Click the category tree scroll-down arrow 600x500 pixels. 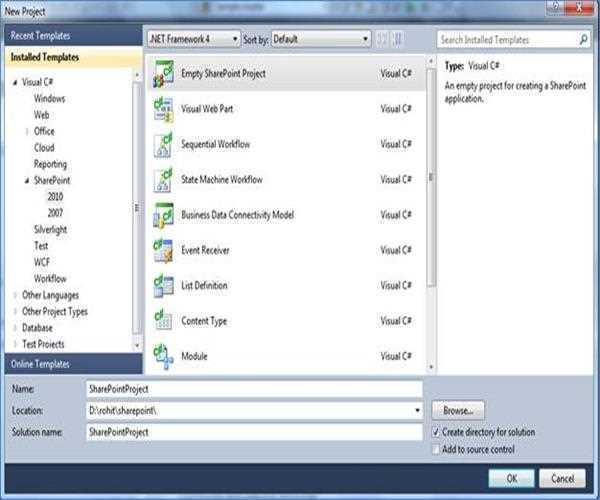pyautogui.click(x=137, y=346)
